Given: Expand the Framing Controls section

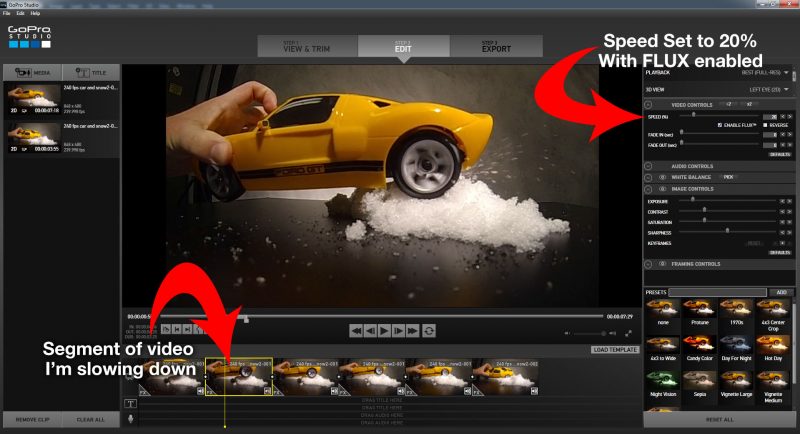Looking at the screenshot, I should [649, 264].
